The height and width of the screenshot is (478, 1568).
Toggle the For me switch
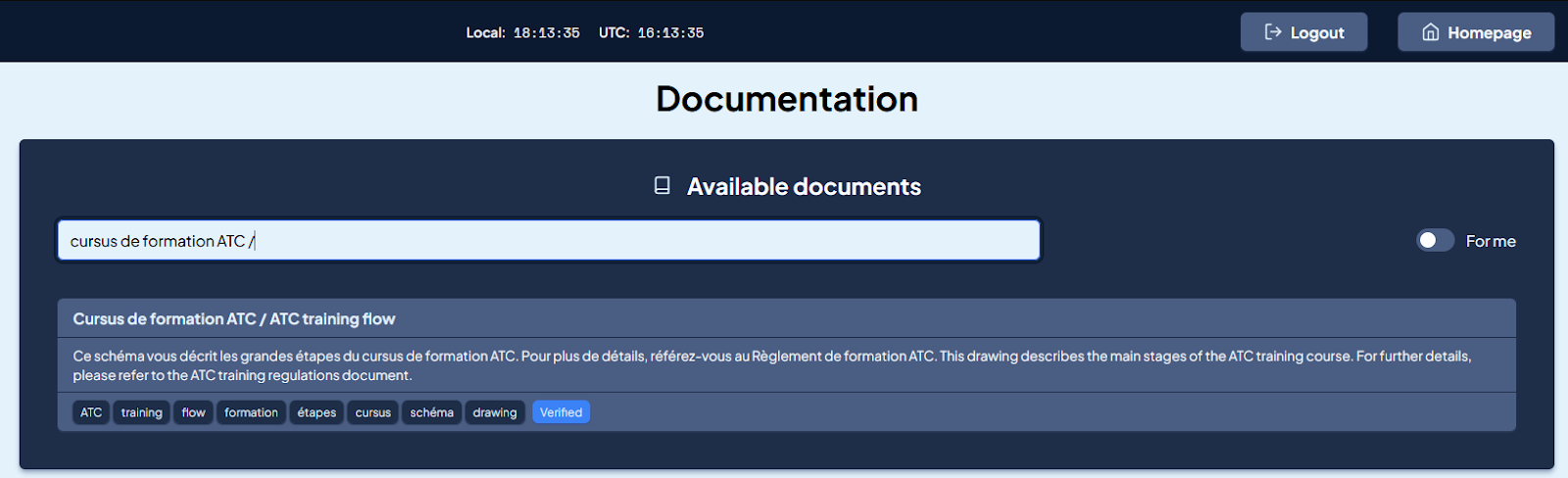(x=1435, y=241)
